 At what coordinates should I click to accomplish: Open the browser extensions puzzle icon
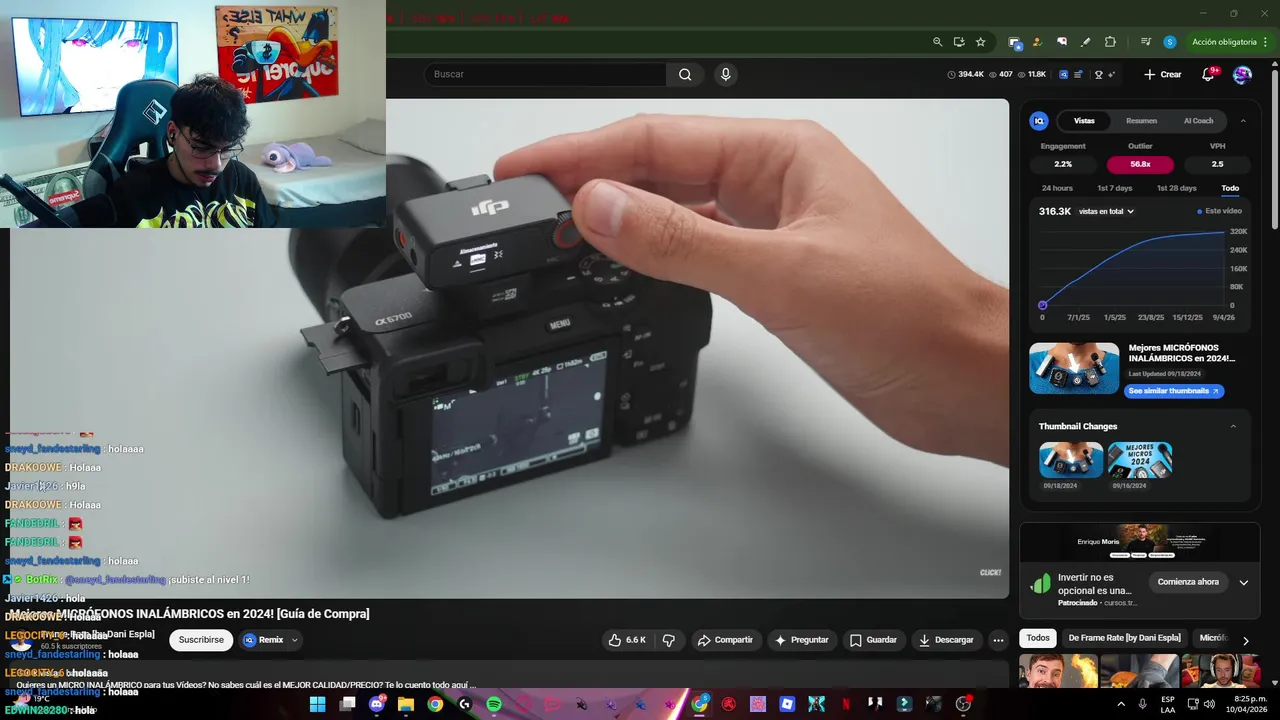pos(1110,42)
